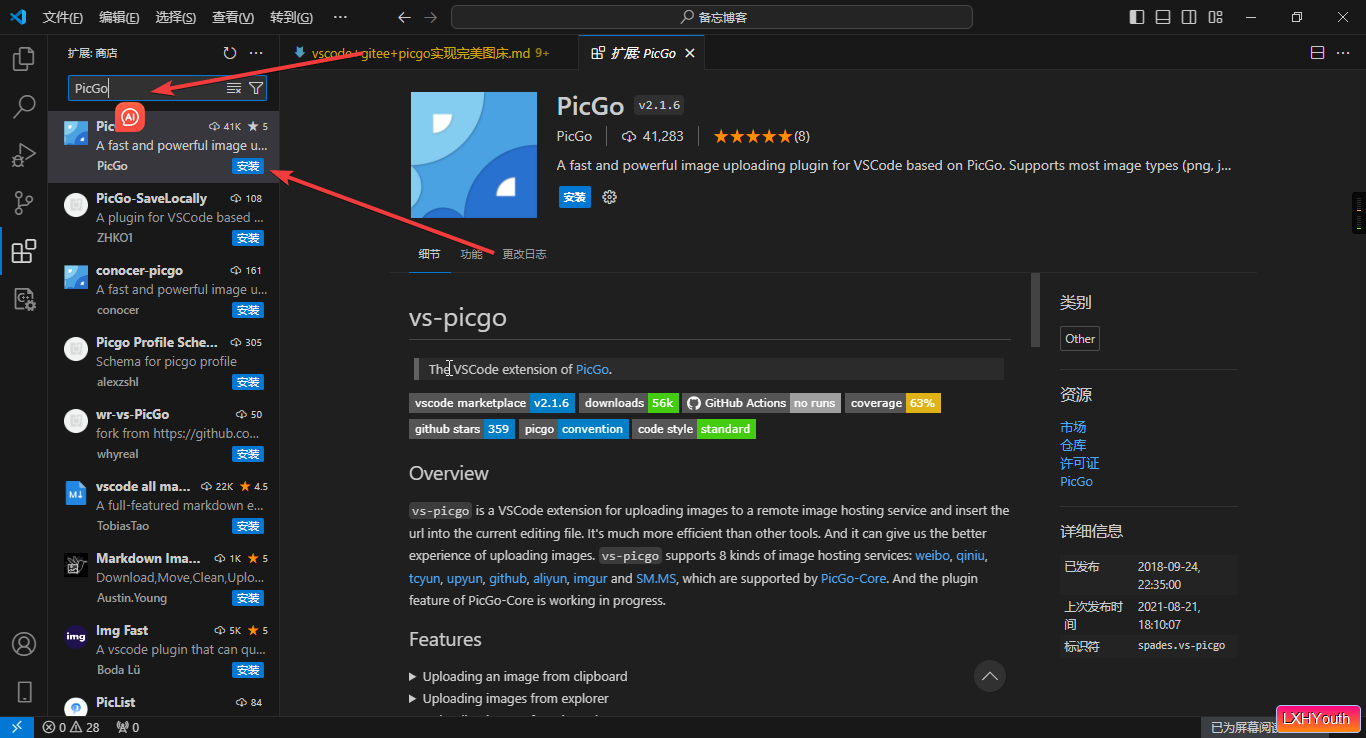
Task: Split the editor to the right
Action: 1317,52
